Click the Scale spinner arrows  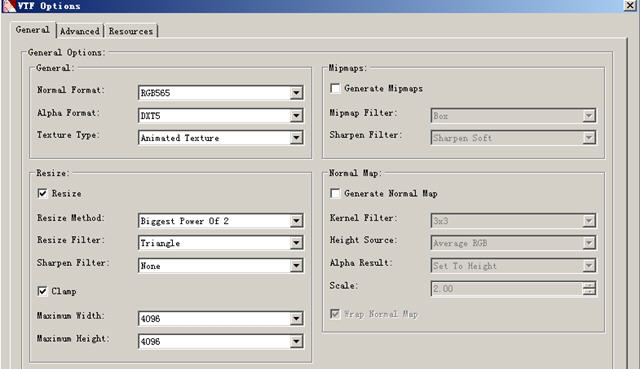(x=589, y=289)
